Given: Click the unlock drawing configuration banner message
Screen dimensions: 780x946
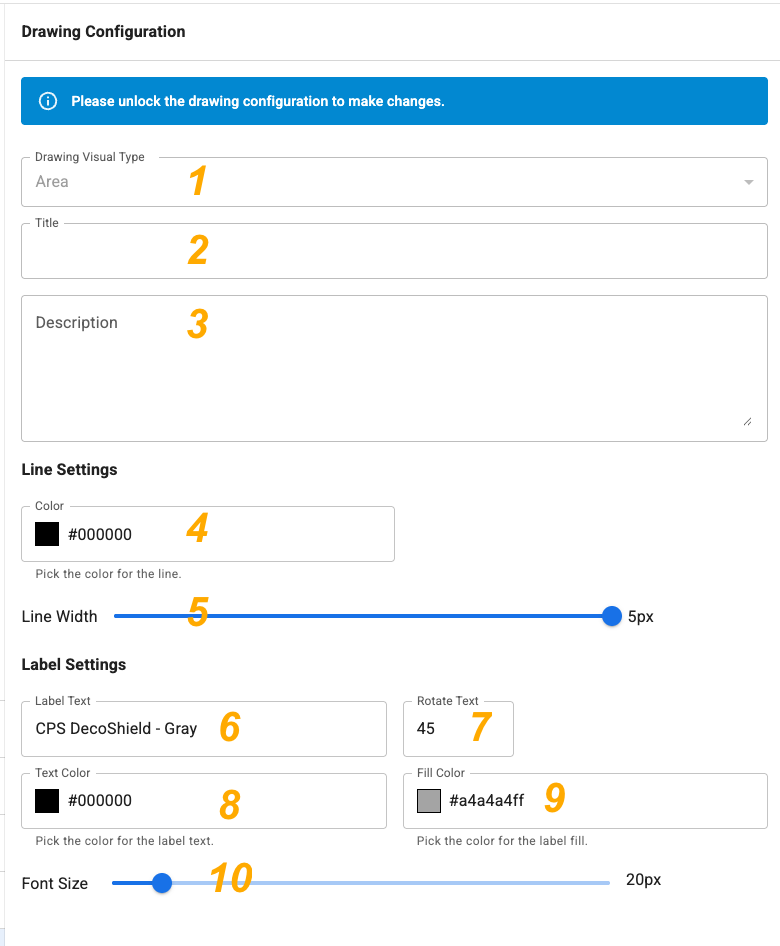Looking at the screenshot, I should (258, 101).
